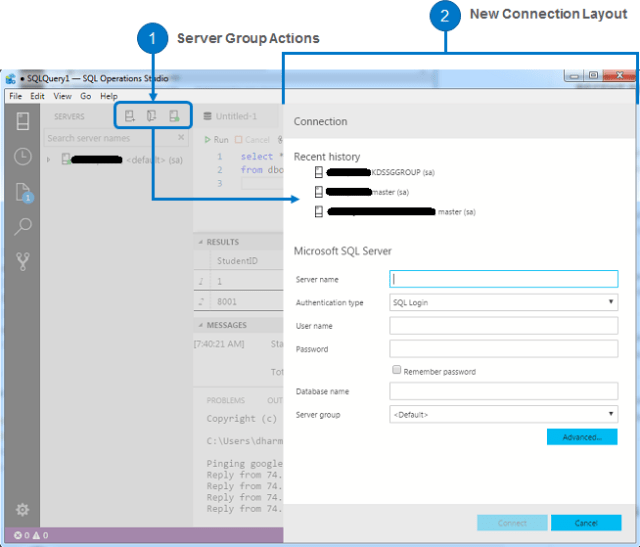This screenshot has height=547, width=640.
Task: Click the 8001 result cell
Action: tap(227, 301)
